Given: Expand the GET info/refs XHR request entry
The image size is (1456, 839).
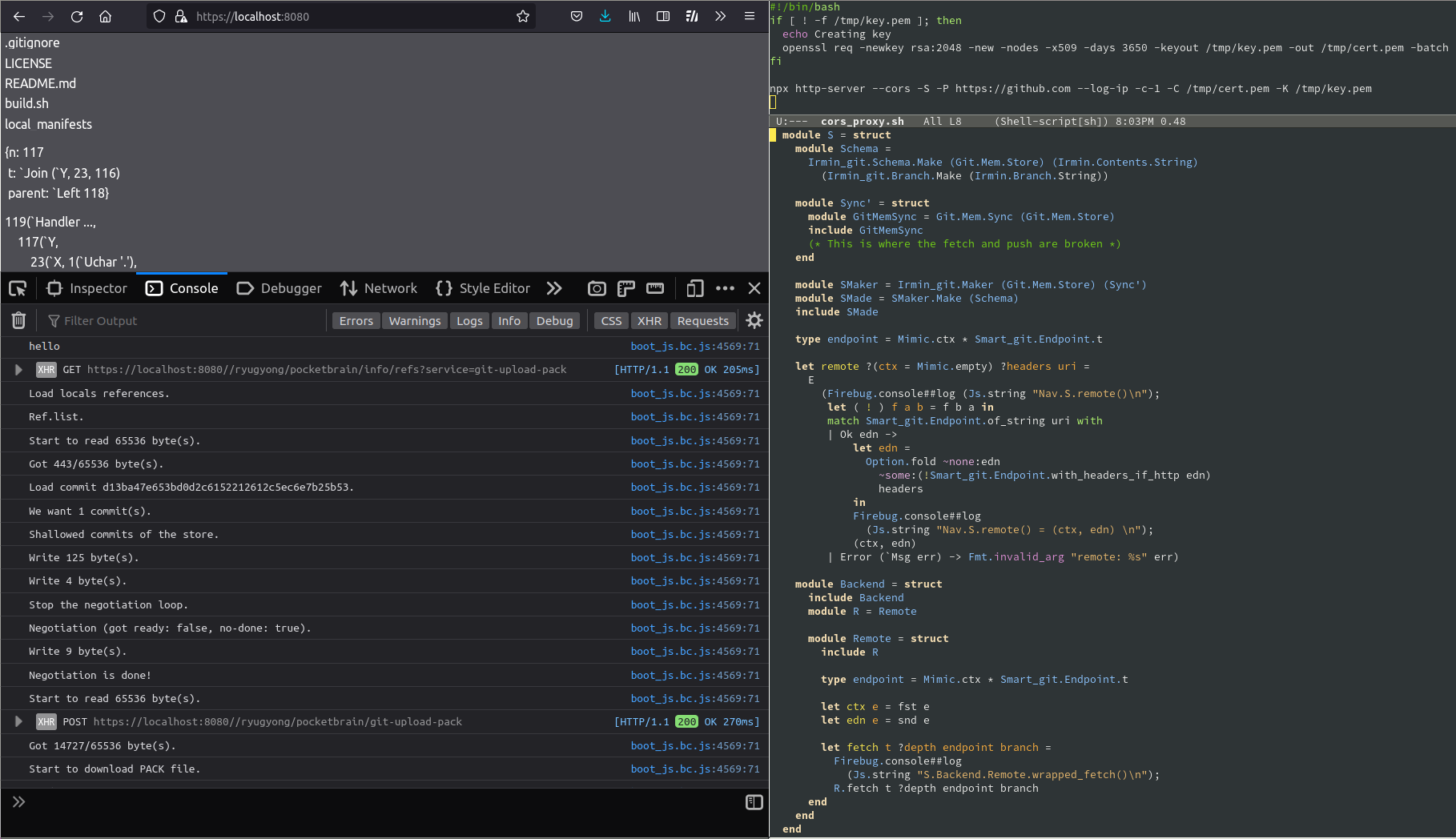Looking at the screenshot, I should click(x=18, y=370).
